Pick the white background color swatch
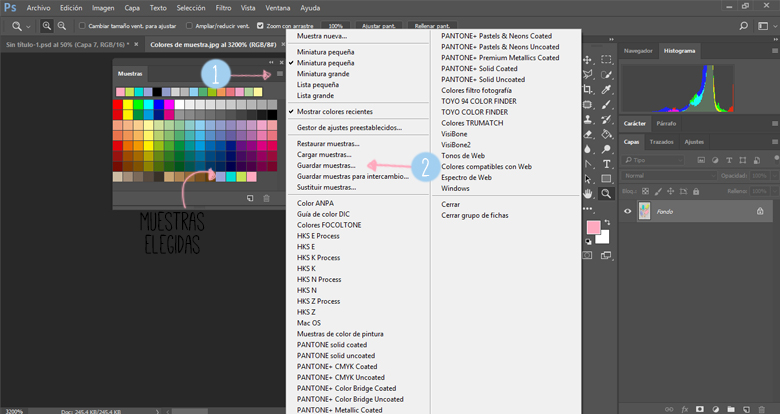 pos(604,239)
